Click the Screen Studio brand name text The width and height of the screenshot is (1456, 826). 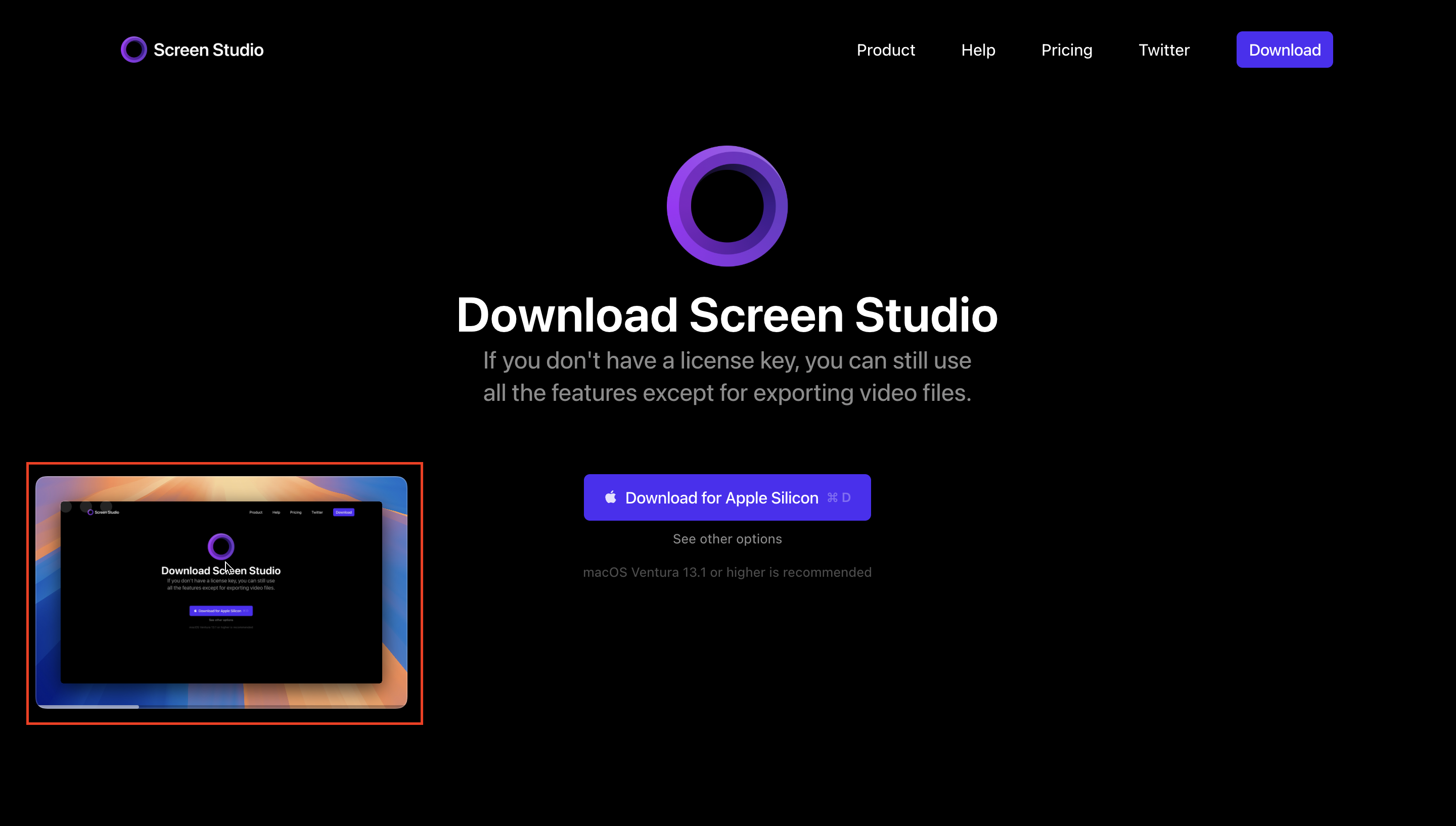tap(208, 50)
